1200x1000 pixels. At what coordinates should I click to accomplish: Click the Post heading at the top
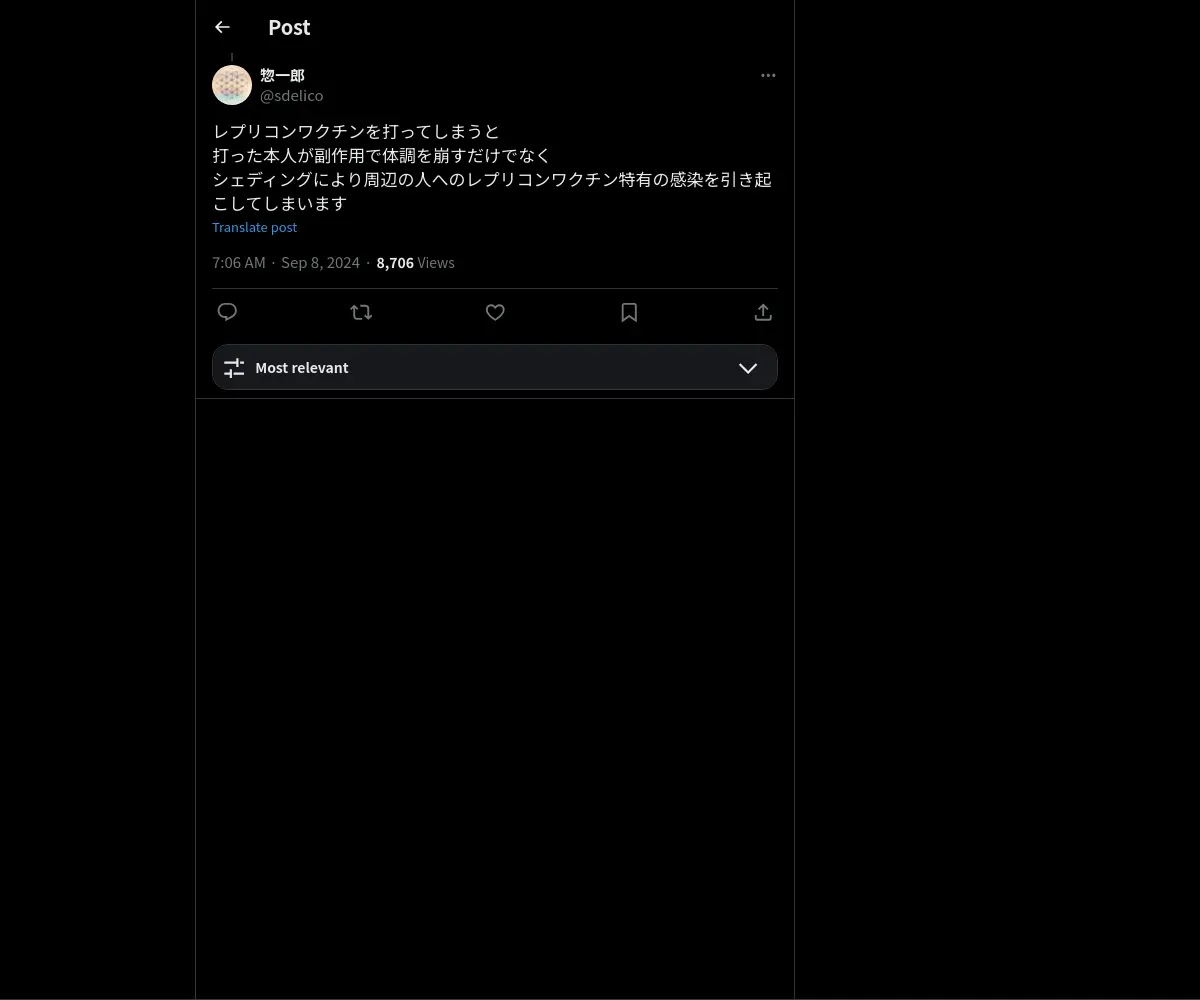point(289,27)
